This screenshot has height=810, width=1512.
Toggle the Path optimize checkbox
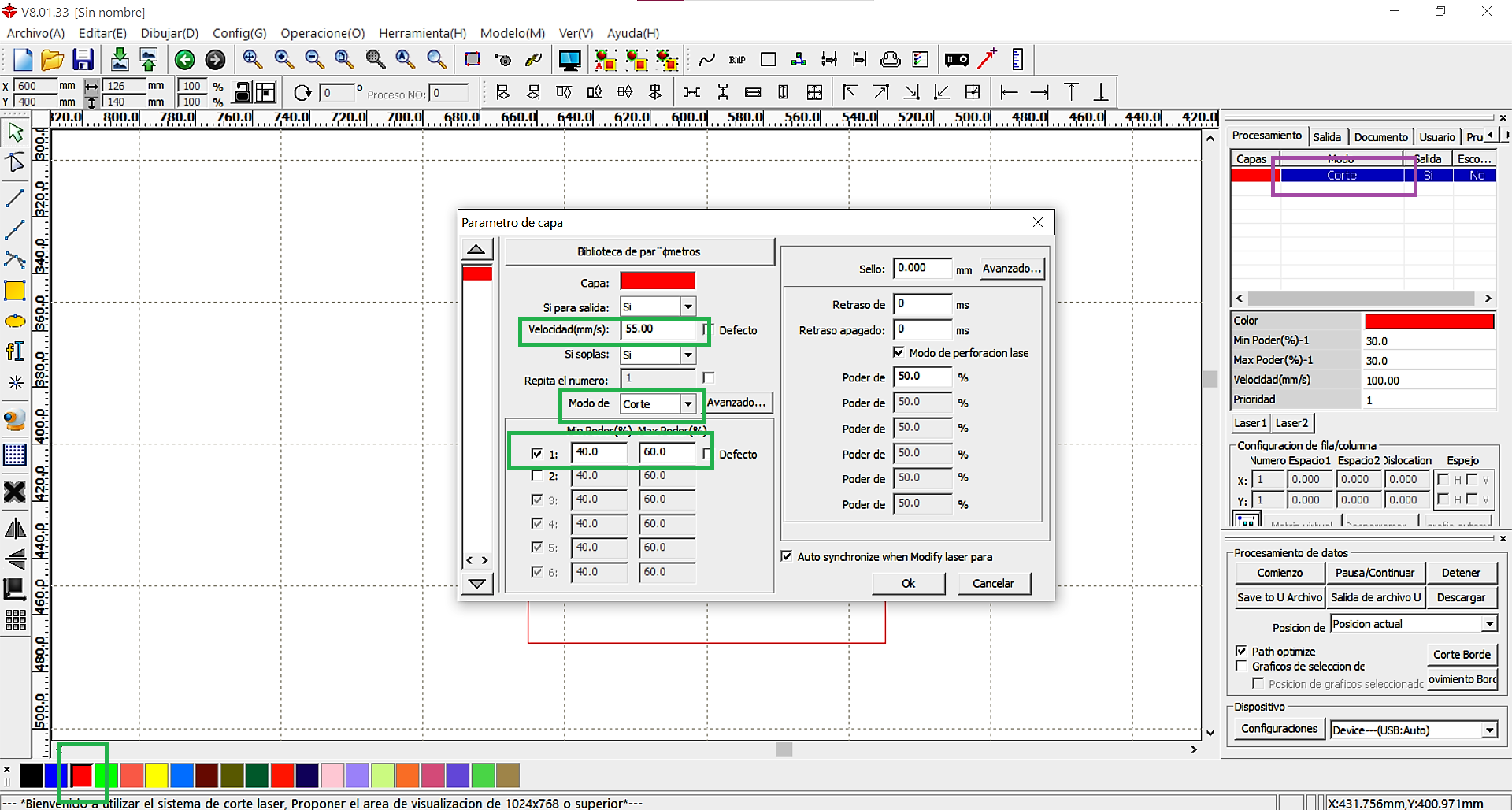click(1241, 651)
